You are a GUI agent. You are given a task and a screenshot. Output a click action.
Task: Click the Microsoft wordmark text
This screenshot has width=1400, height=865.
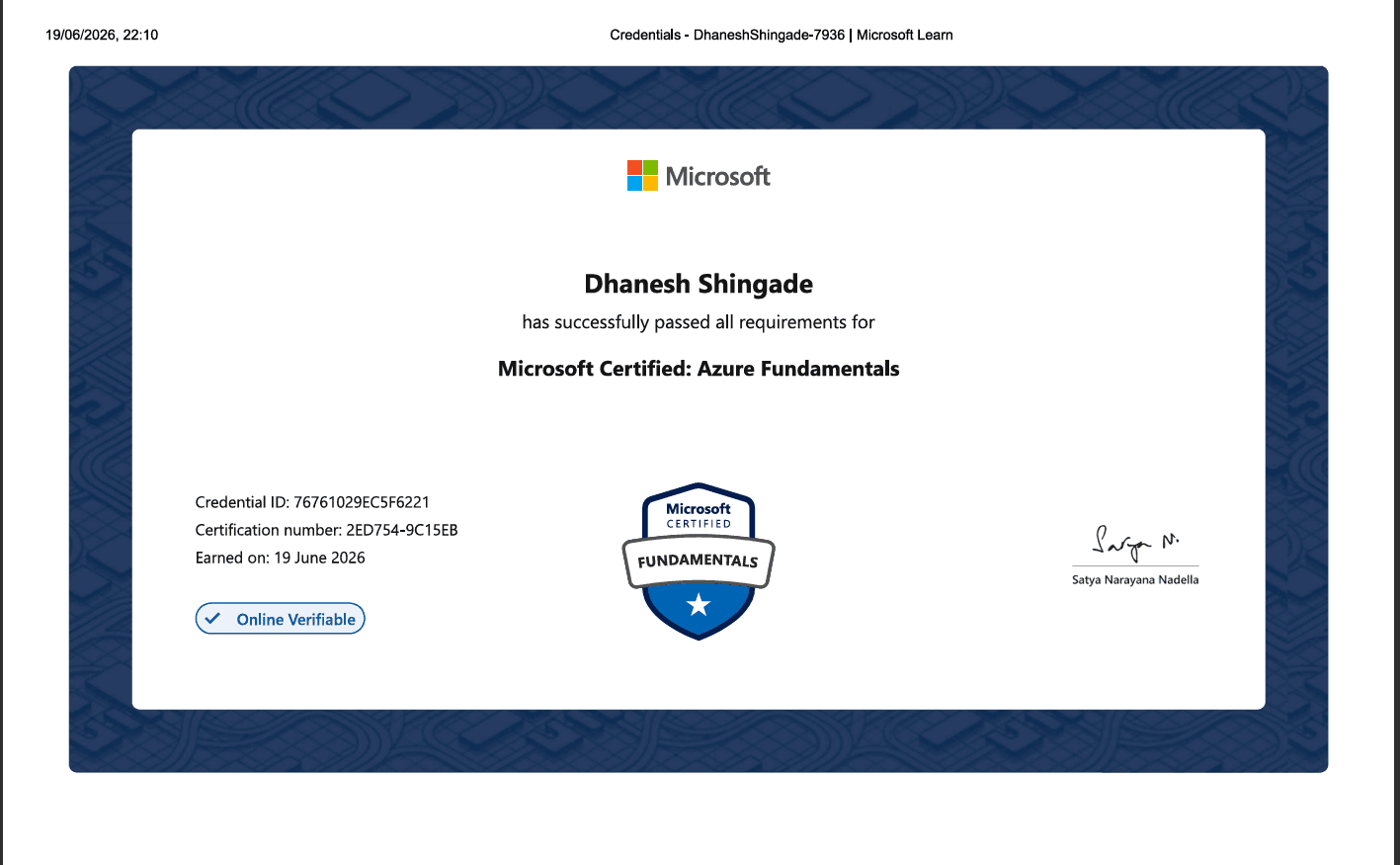click(x=718, y=177)
